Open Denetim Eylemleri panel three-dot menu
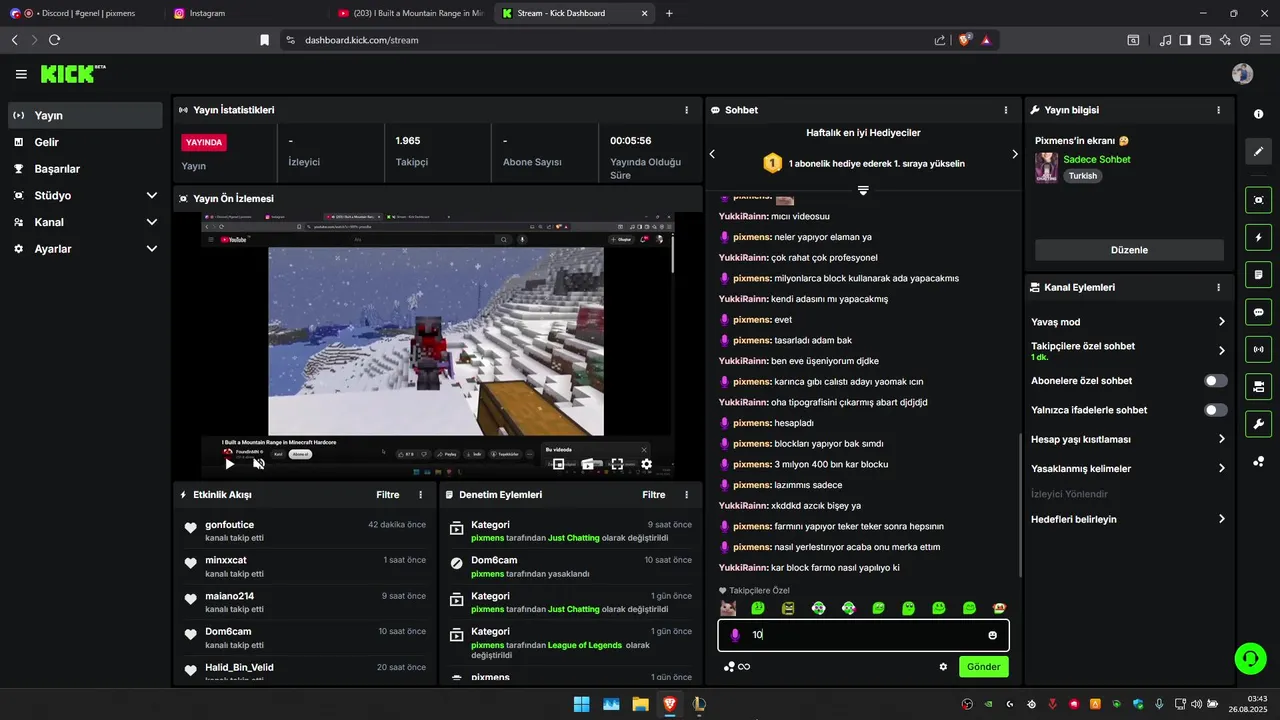Image resolution: width=1280 pixels, height=720 pixels. tap(686, 495)
